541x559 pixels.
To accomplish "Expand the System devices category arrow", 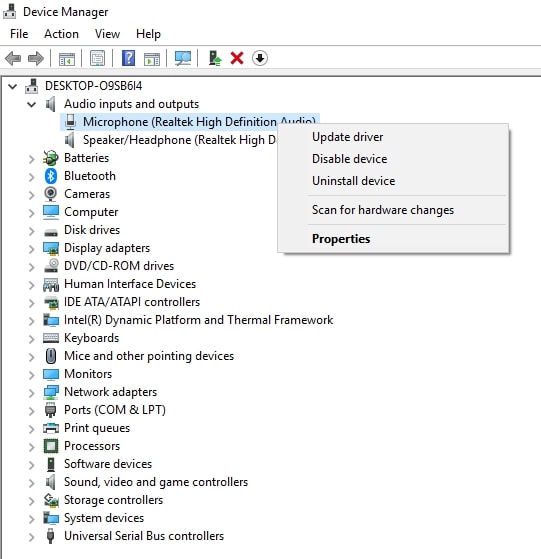I will tap(32, 519).
